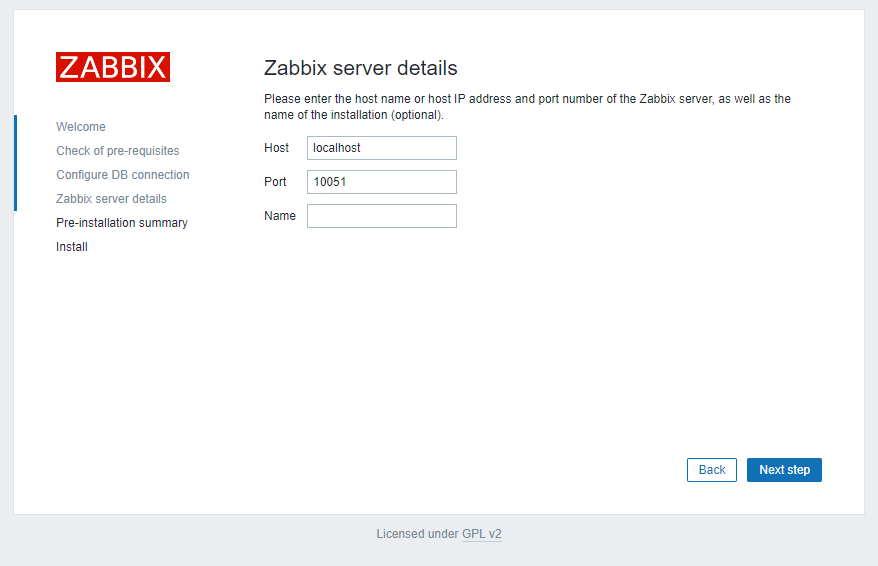Click the Name field label
This screenshot has height=566, width=878.
click(280, 216)
